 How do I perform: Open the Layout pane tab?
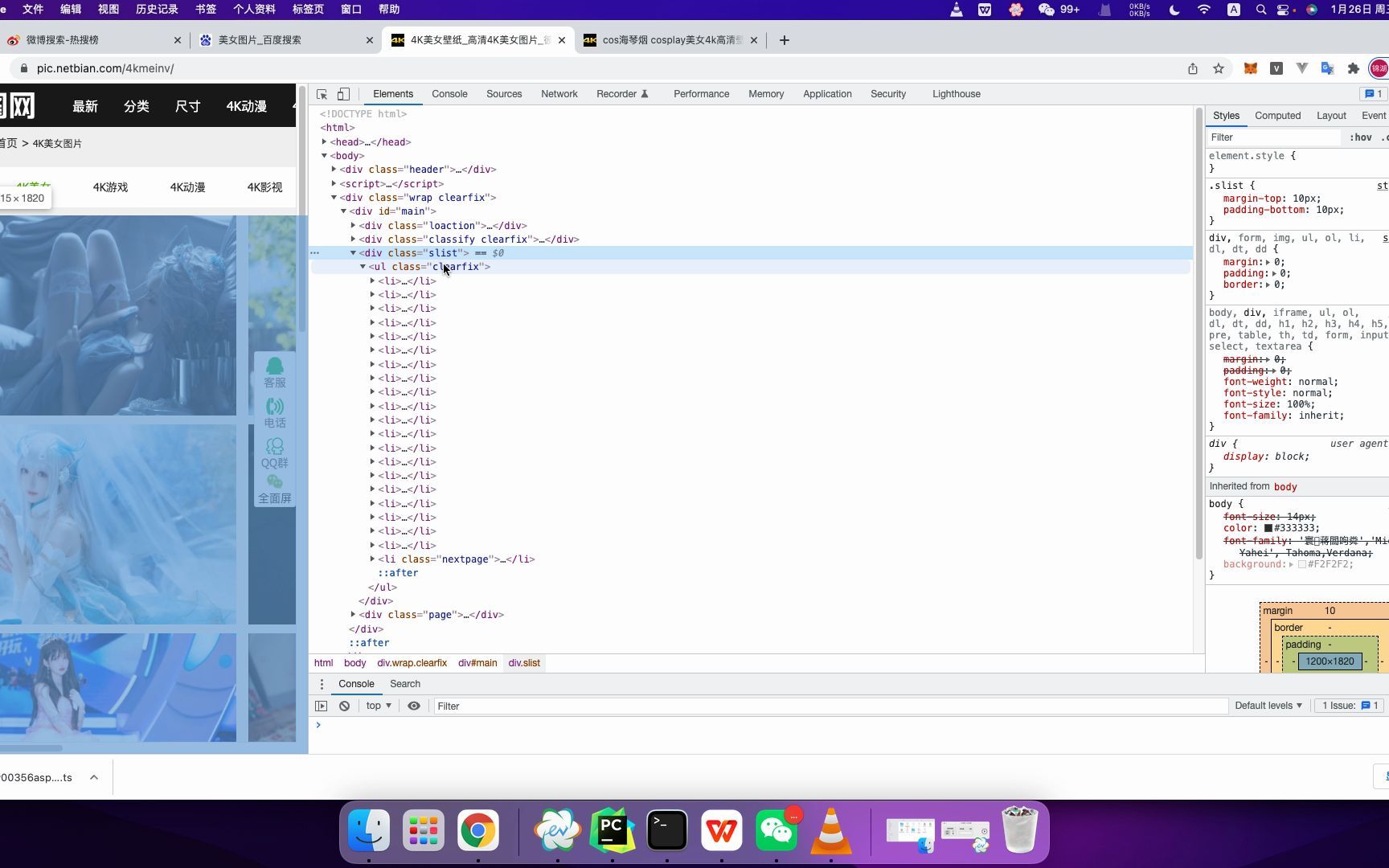pos(1331,116)
